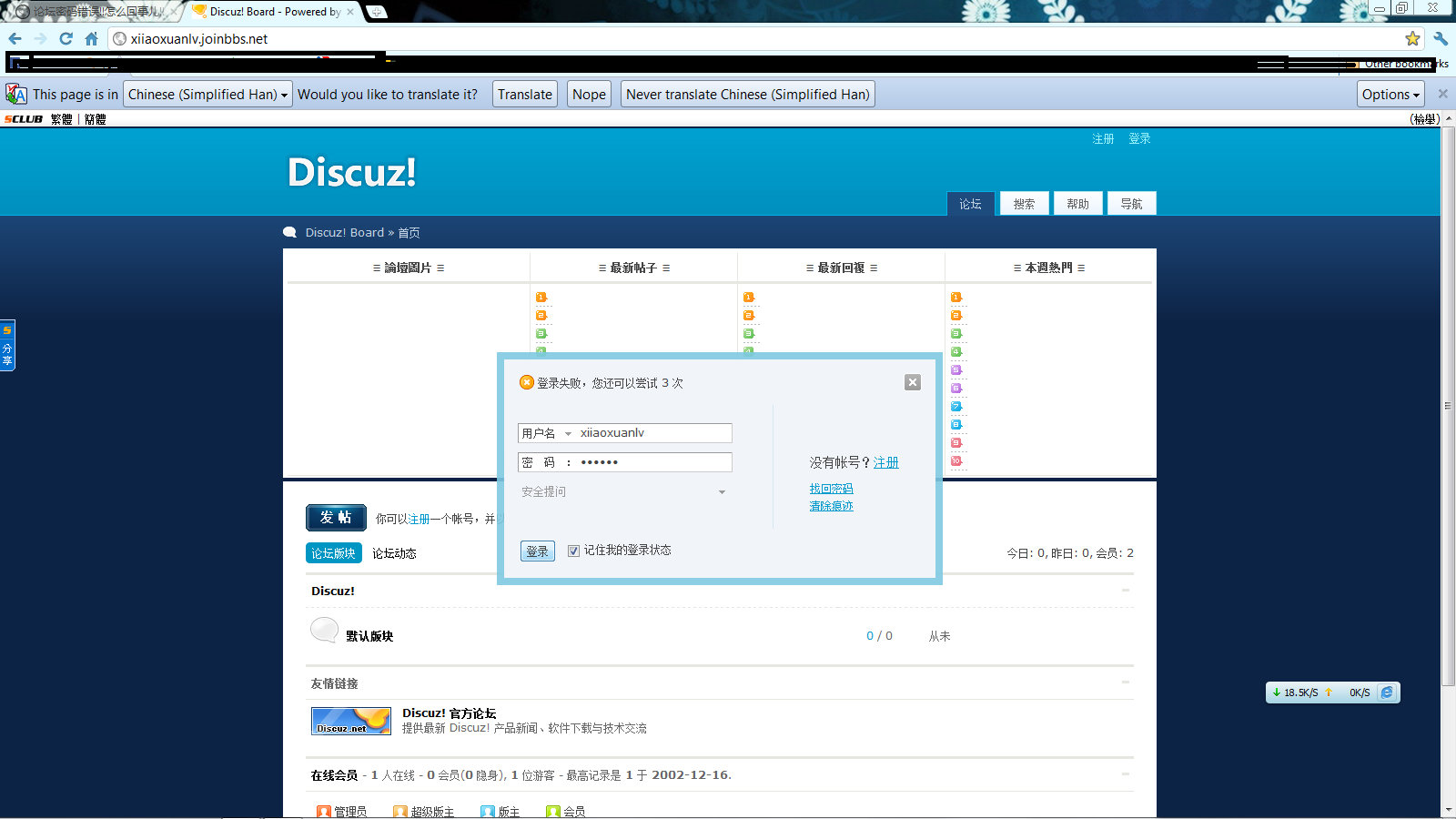Image resolution: width=1456 pixels, height=819 pixels.
Task: Switch to 簡體 simplified Chinese
Action: click(95, 119)
